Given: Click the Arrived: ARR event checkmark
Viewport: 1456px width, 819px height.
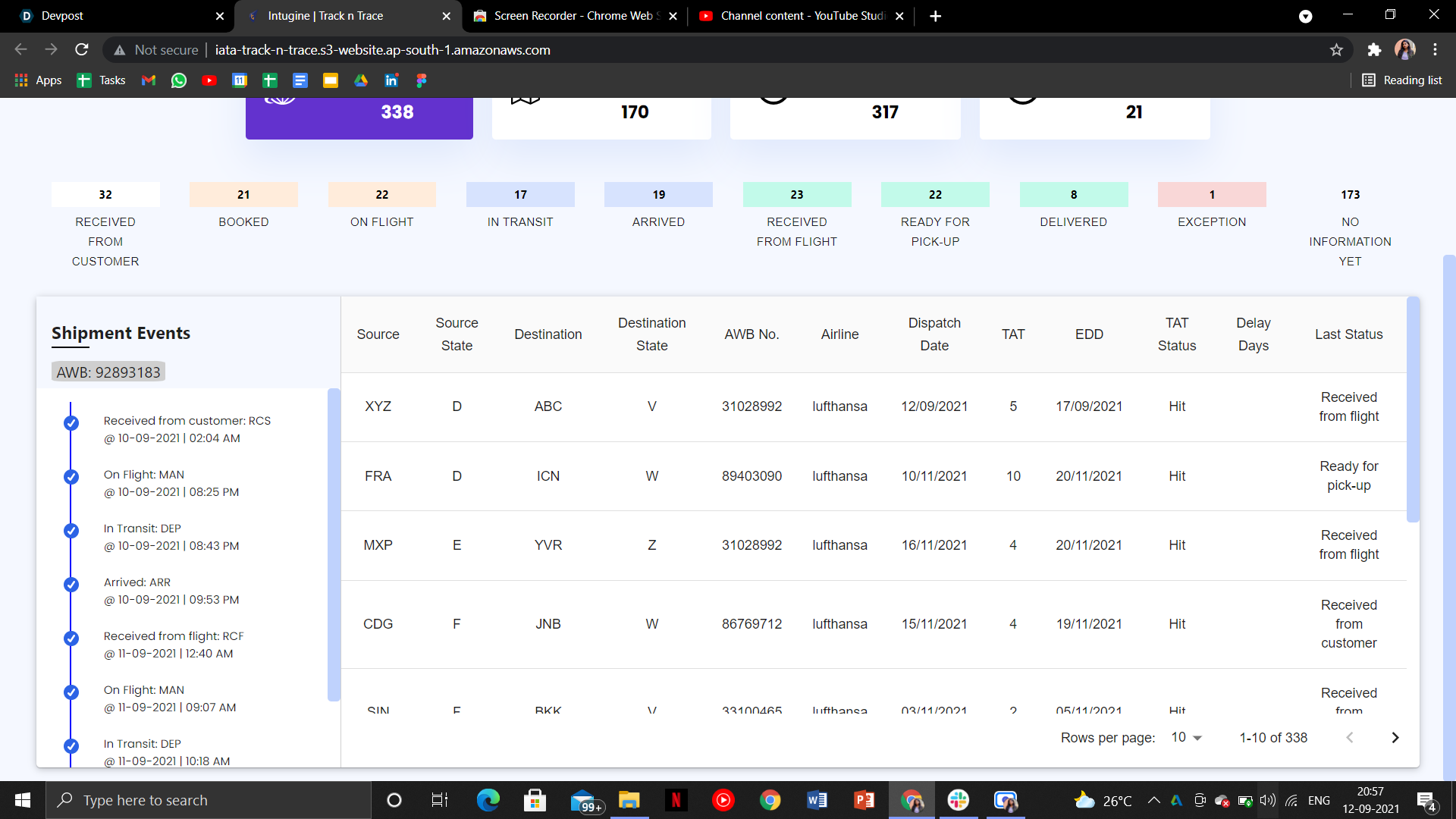Looking at the screenshot, I should coord(71,585).
